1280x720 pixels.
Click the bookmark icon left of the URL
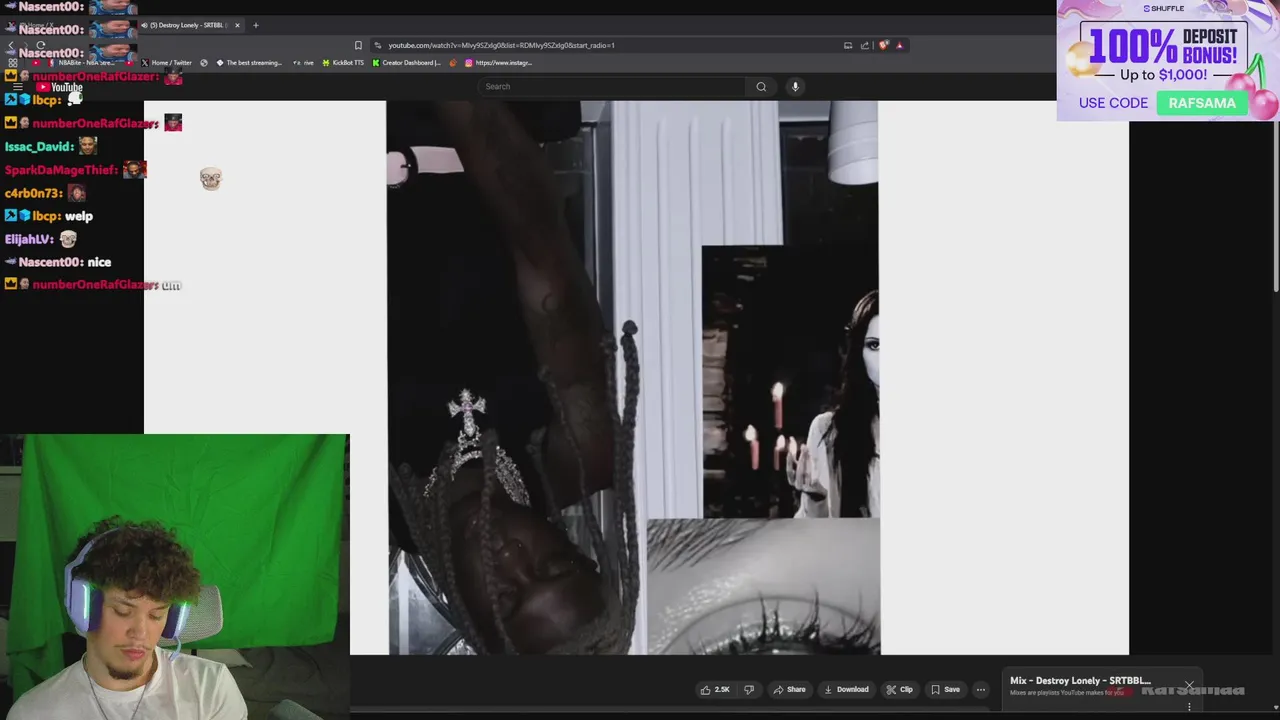pyautogui.click(x=358, y=45)
